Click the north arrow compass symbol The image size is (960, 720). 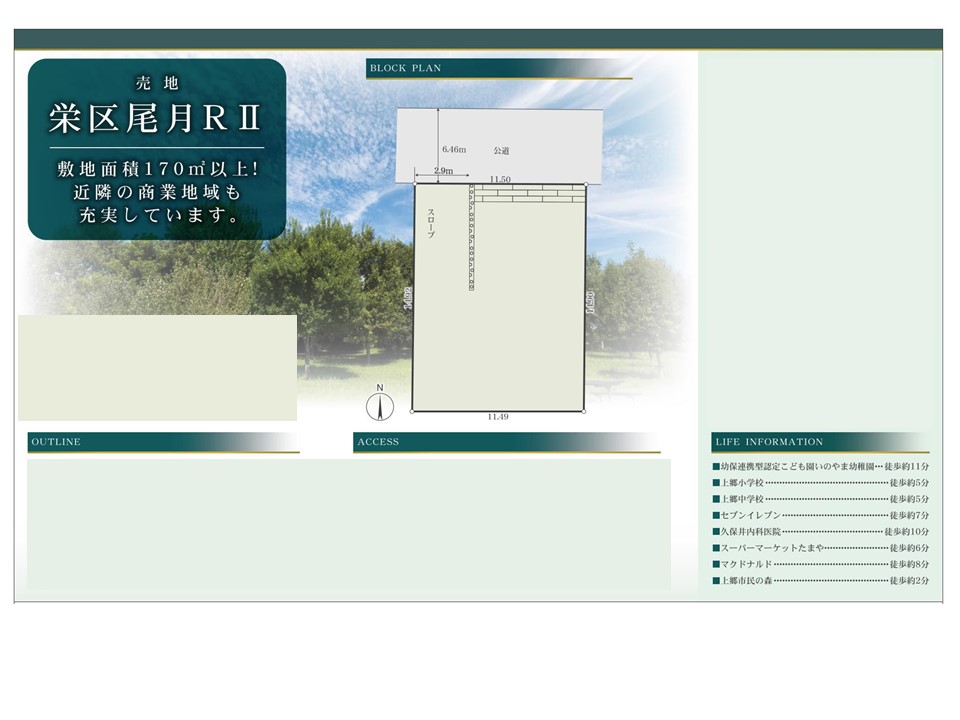pos(379,404)
